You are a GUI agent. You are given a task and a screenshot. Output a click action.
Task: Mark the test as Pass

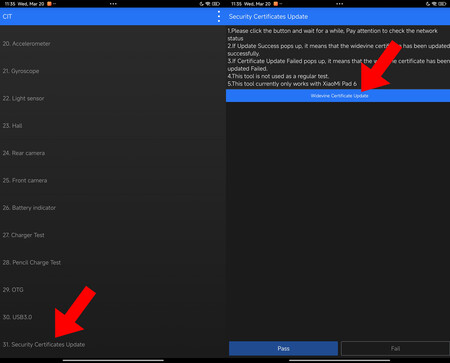[283, 348]
